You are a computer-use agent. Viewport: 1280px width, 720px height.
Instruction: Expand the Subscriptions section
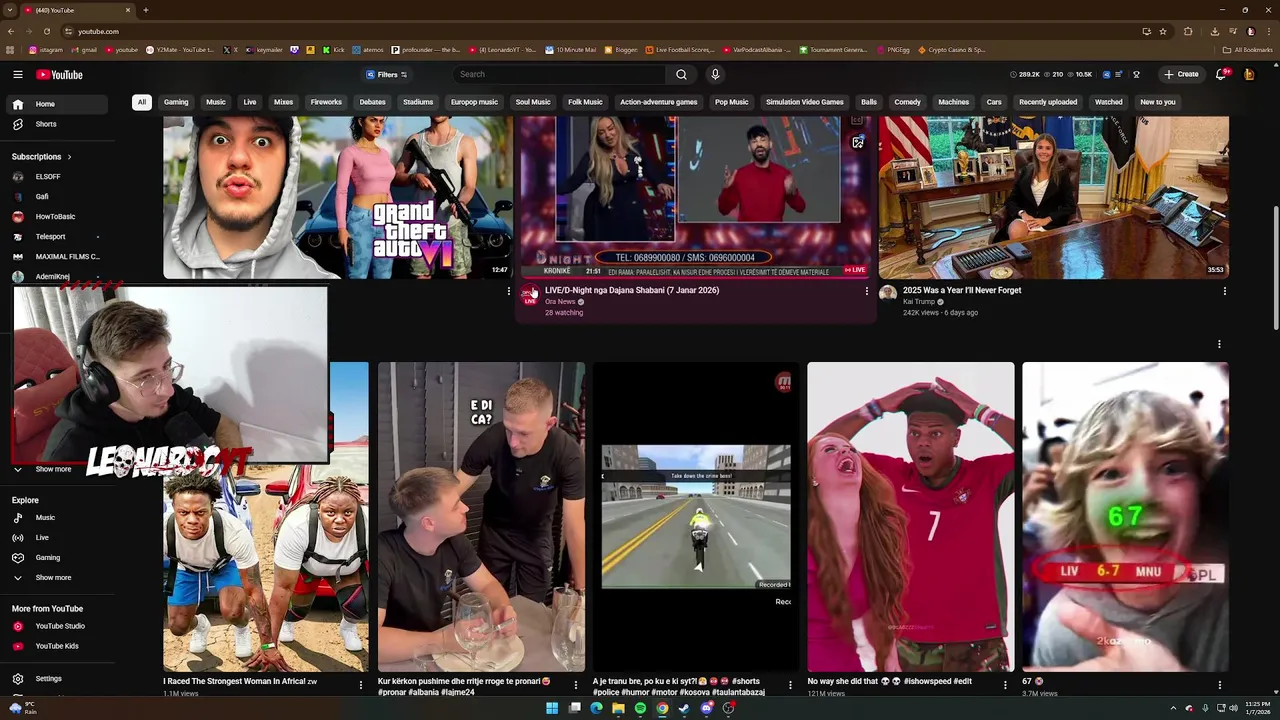pos(41,156)
